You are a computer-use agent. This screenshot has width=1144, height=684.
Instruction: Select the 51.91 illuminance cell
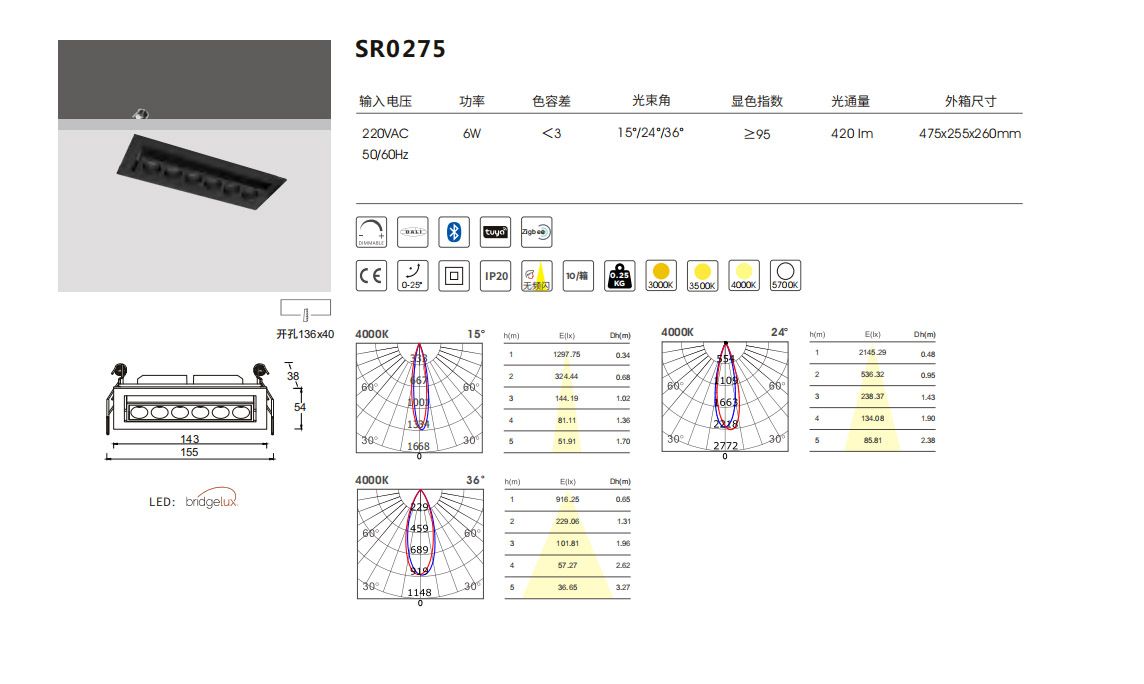click(x=567, y=441)
